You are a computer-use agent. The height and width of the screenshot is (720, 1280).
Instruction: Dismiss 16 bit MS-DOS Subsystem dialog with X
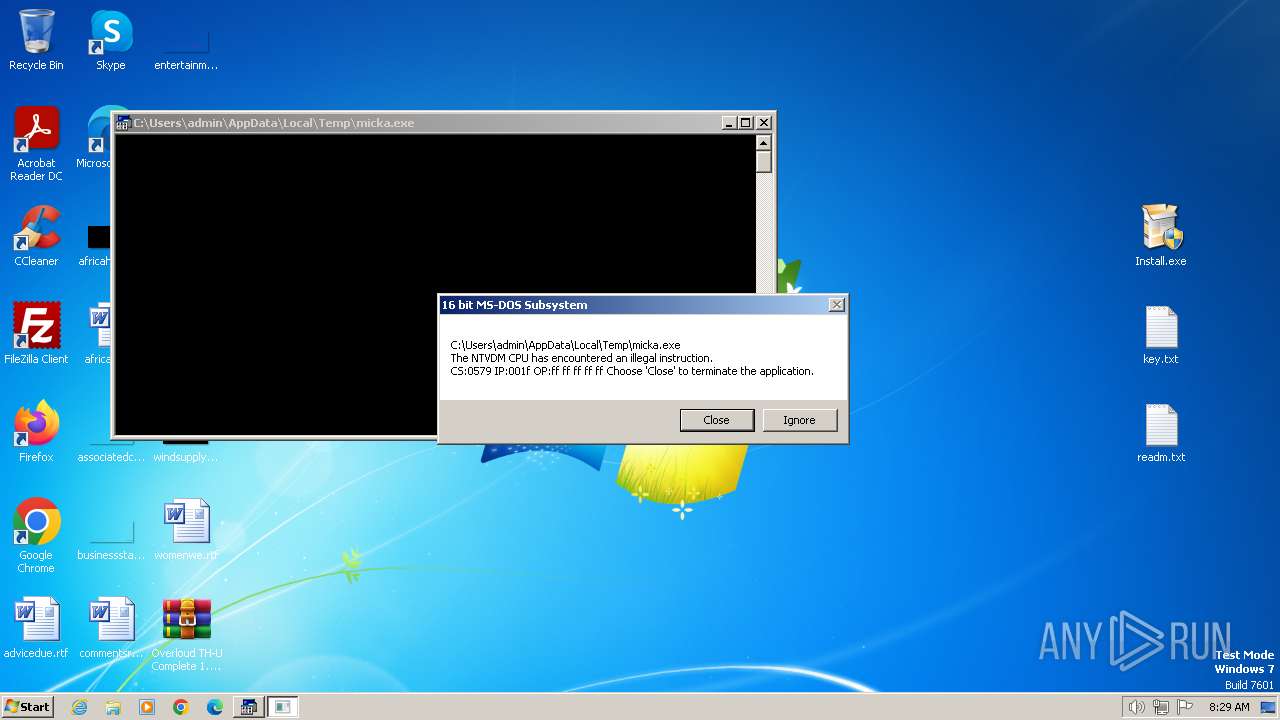[836, 305]
